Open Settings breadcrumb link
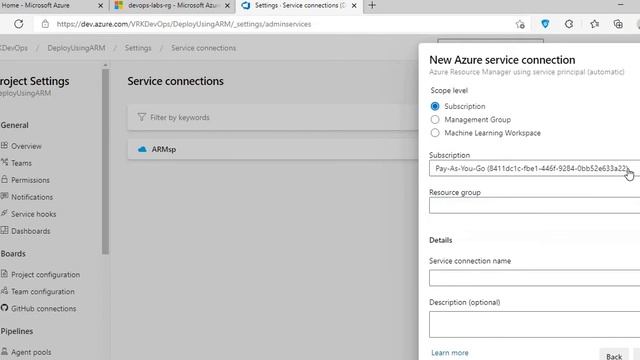The height and width of the screenshot is (360, 640). [x=138, y=48]
